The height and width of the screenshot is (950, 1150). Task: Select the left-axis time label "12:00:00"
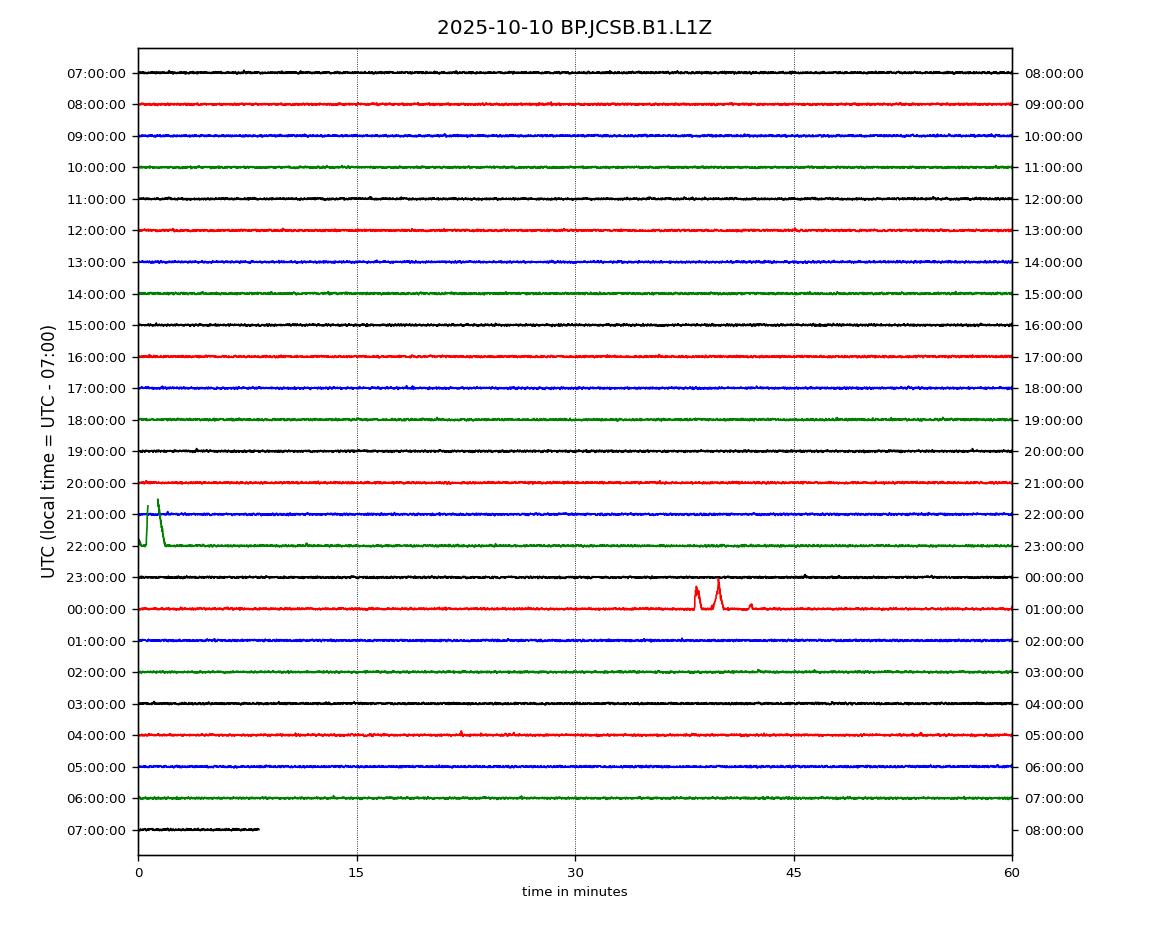click(x=96, y=231)
